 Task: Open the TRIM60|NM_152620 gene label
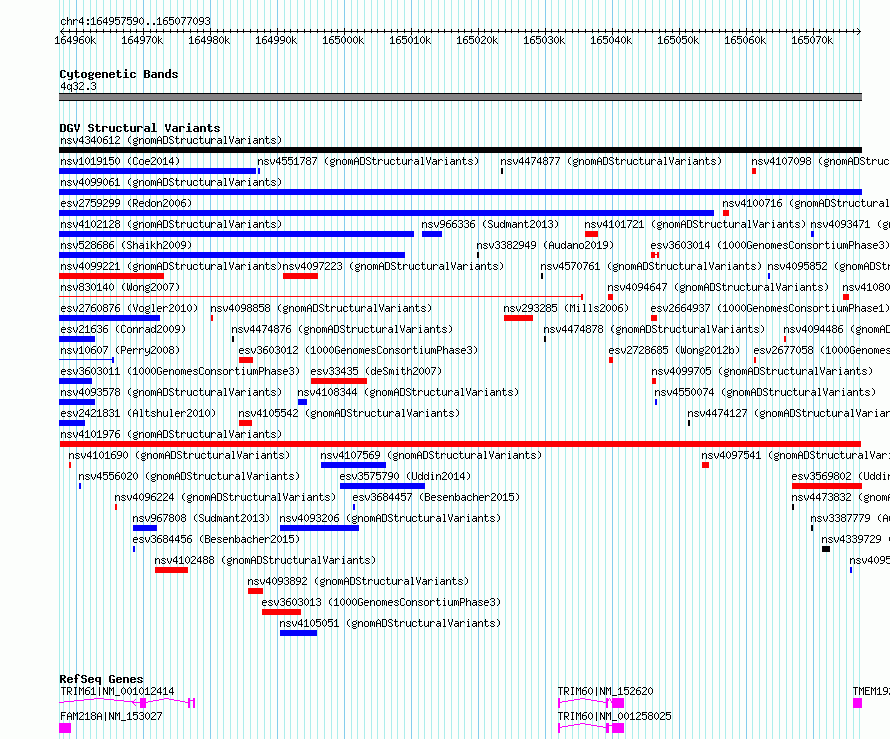[605, 691]
